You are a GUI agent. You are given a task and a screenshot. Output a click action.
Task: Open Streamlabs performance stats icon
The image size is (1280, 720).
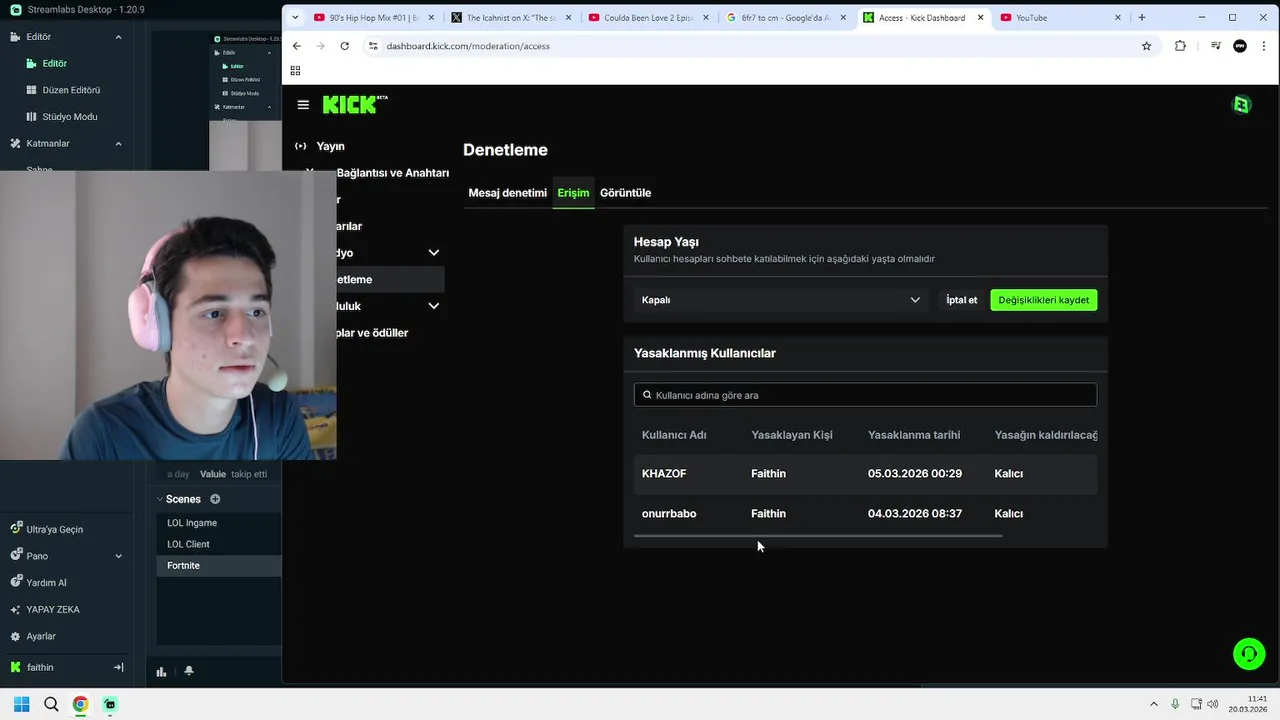pos(161,671)
